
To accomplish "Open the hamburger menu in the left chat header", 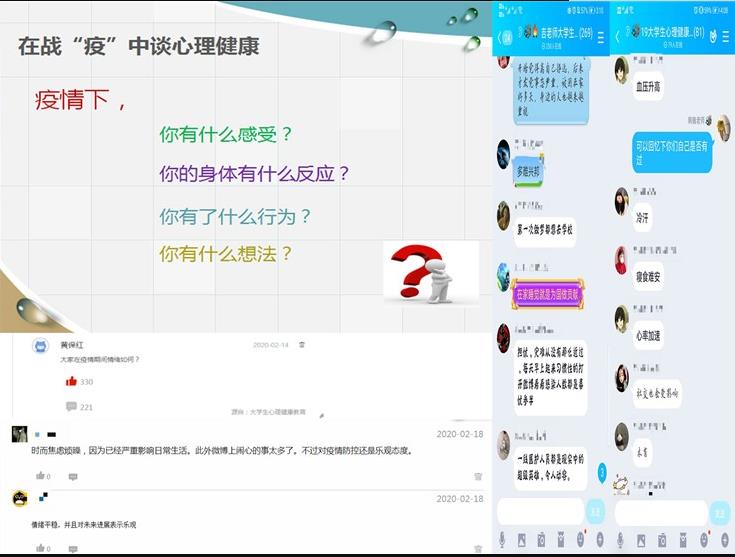I will (601, 36).
